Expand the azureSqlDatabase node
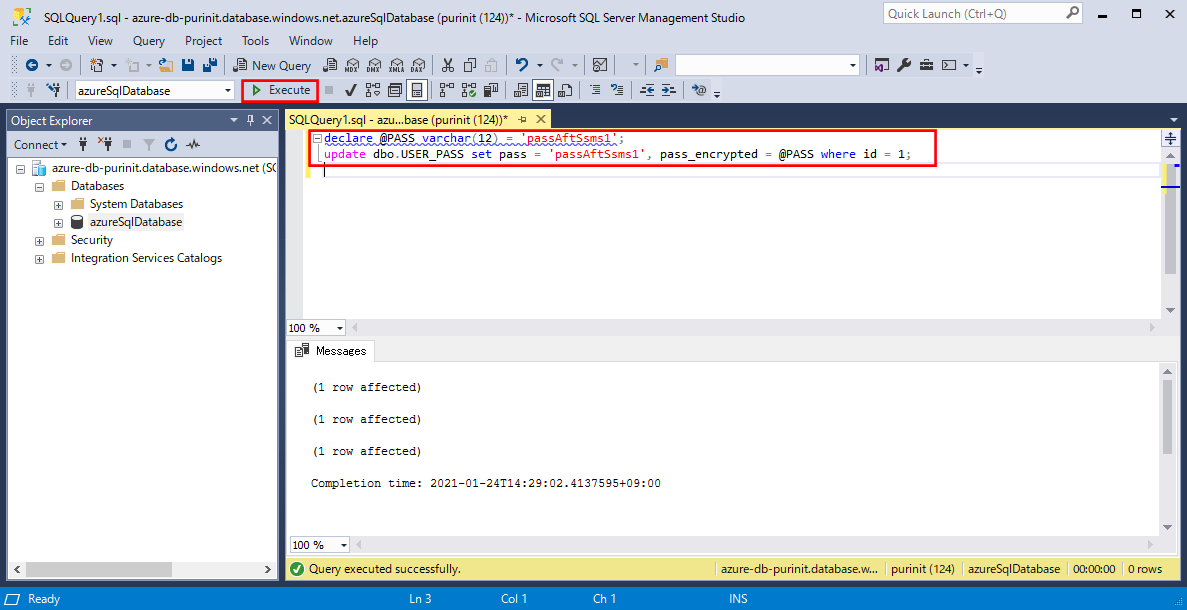Screen dimensions: 1187x610 tap(58, 223)
